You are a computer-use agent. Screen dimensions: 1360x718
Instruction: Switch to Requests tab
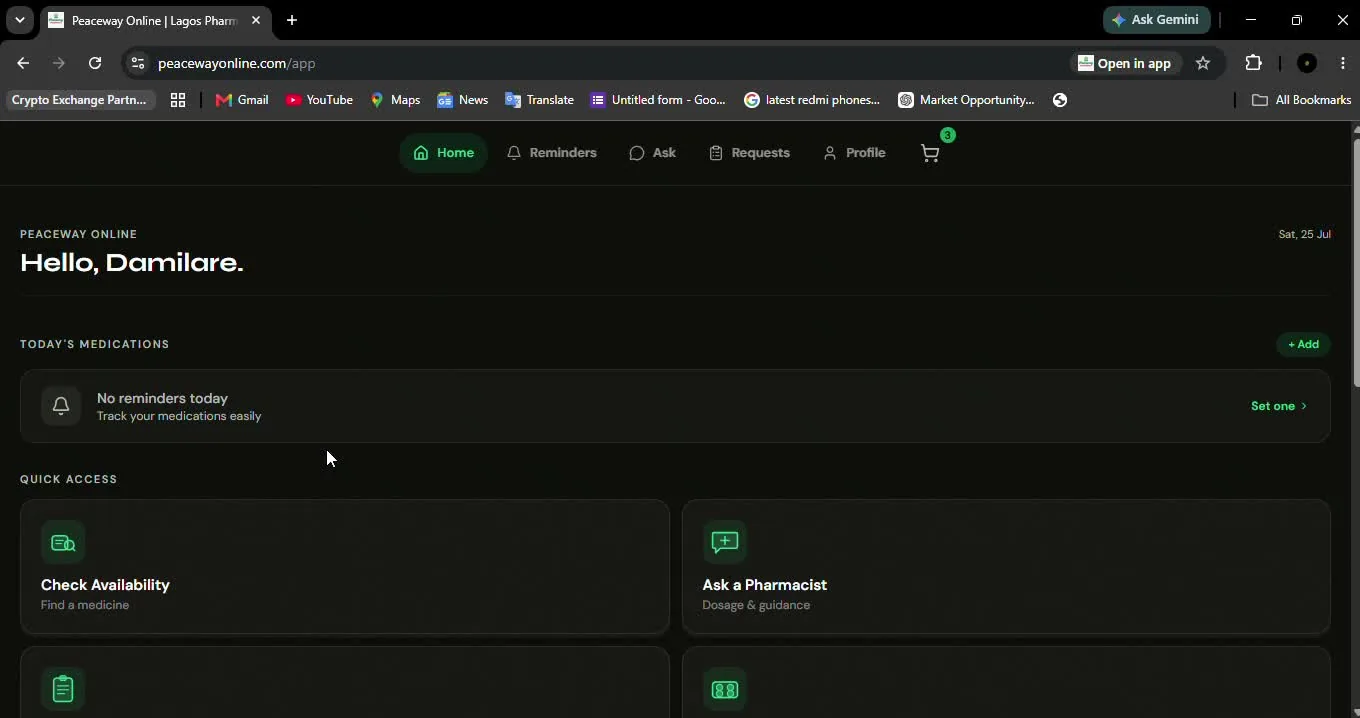[749, 153]
